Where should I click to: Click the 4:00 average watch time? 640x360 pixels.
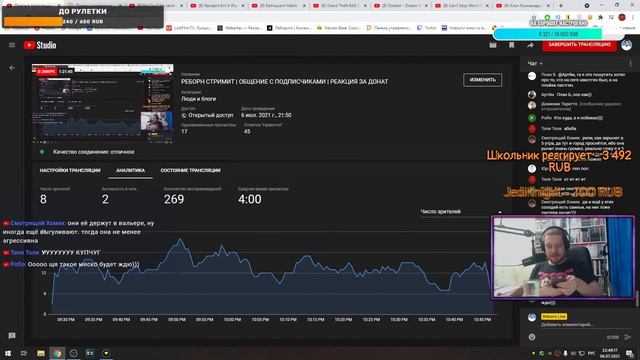click(x=249, y=199)
